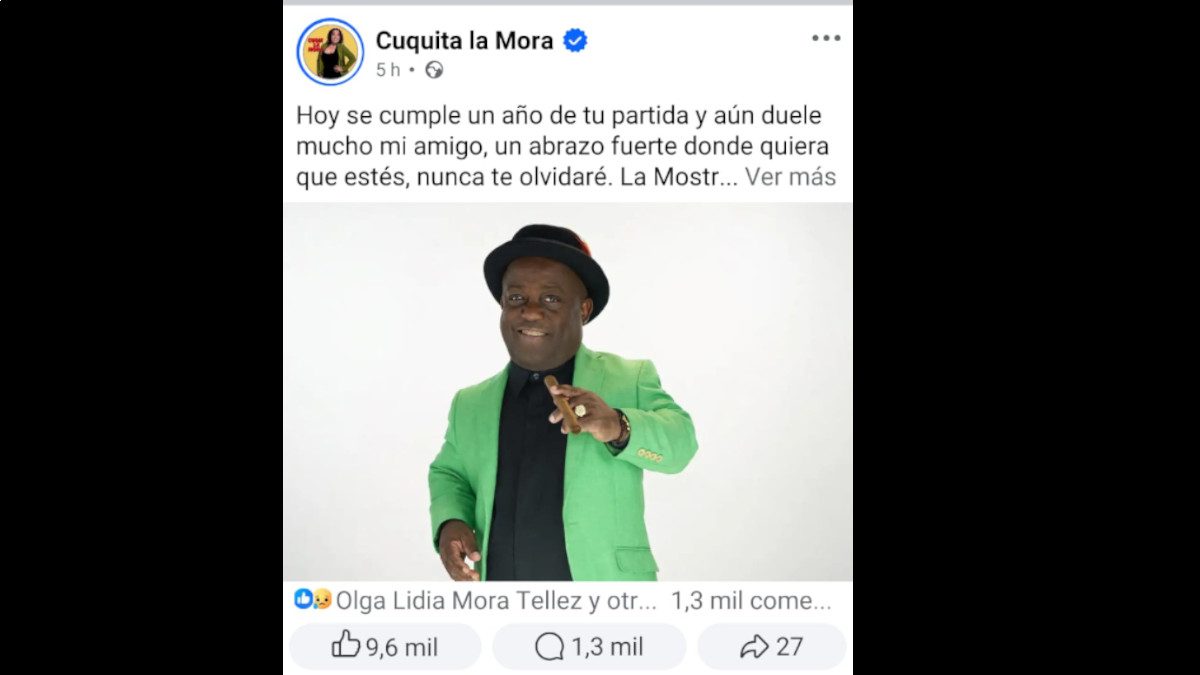Screen dimensions: 1200x675
Task: Click the blue verified badge
Action: (575, 41)
